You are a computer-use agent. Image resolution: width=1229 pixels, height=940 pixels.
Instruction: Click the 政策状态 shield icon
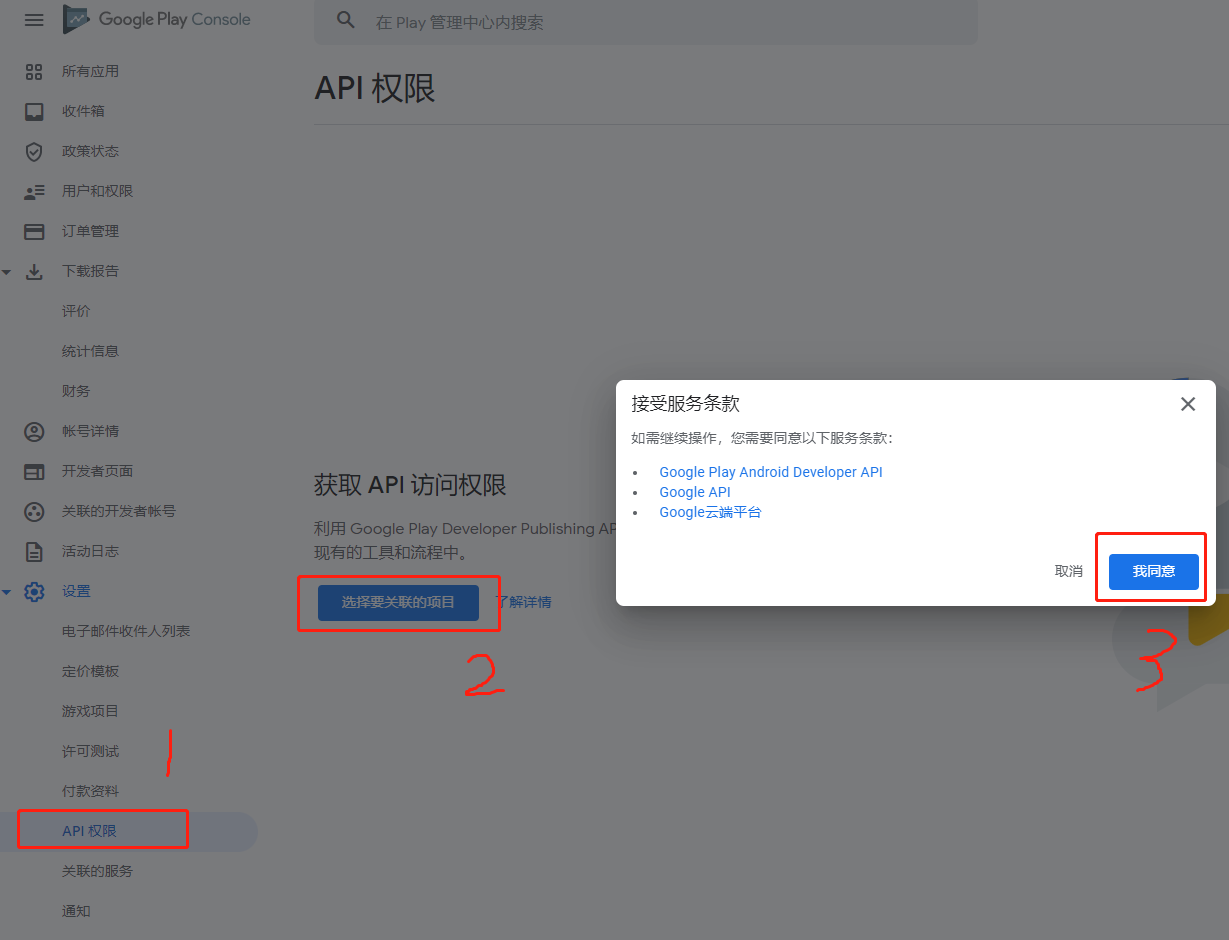pos(34,151)
